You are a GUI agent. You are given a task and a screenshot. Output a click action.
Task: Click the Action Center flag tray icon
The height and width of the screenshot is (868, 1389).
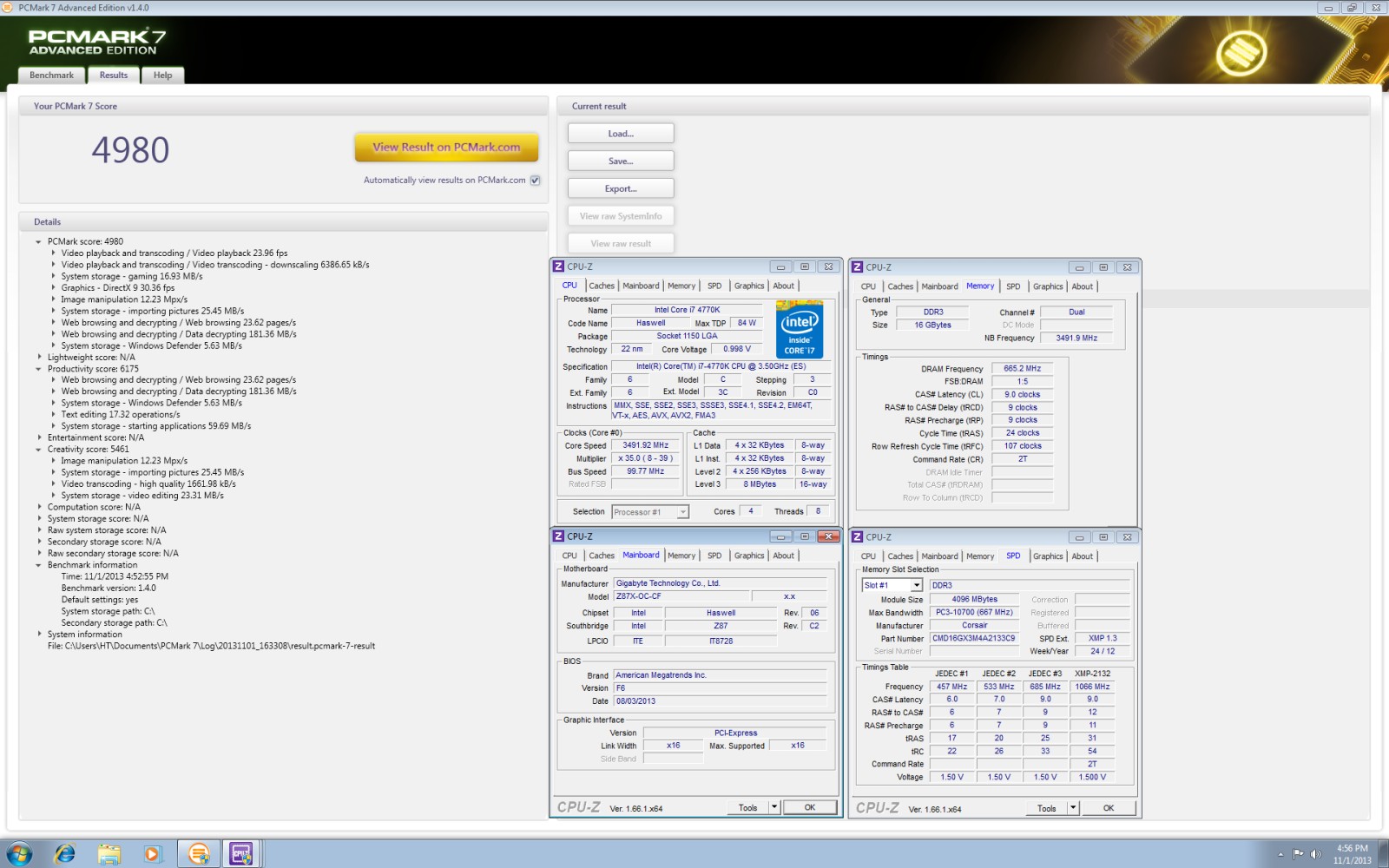(1298, 854)
